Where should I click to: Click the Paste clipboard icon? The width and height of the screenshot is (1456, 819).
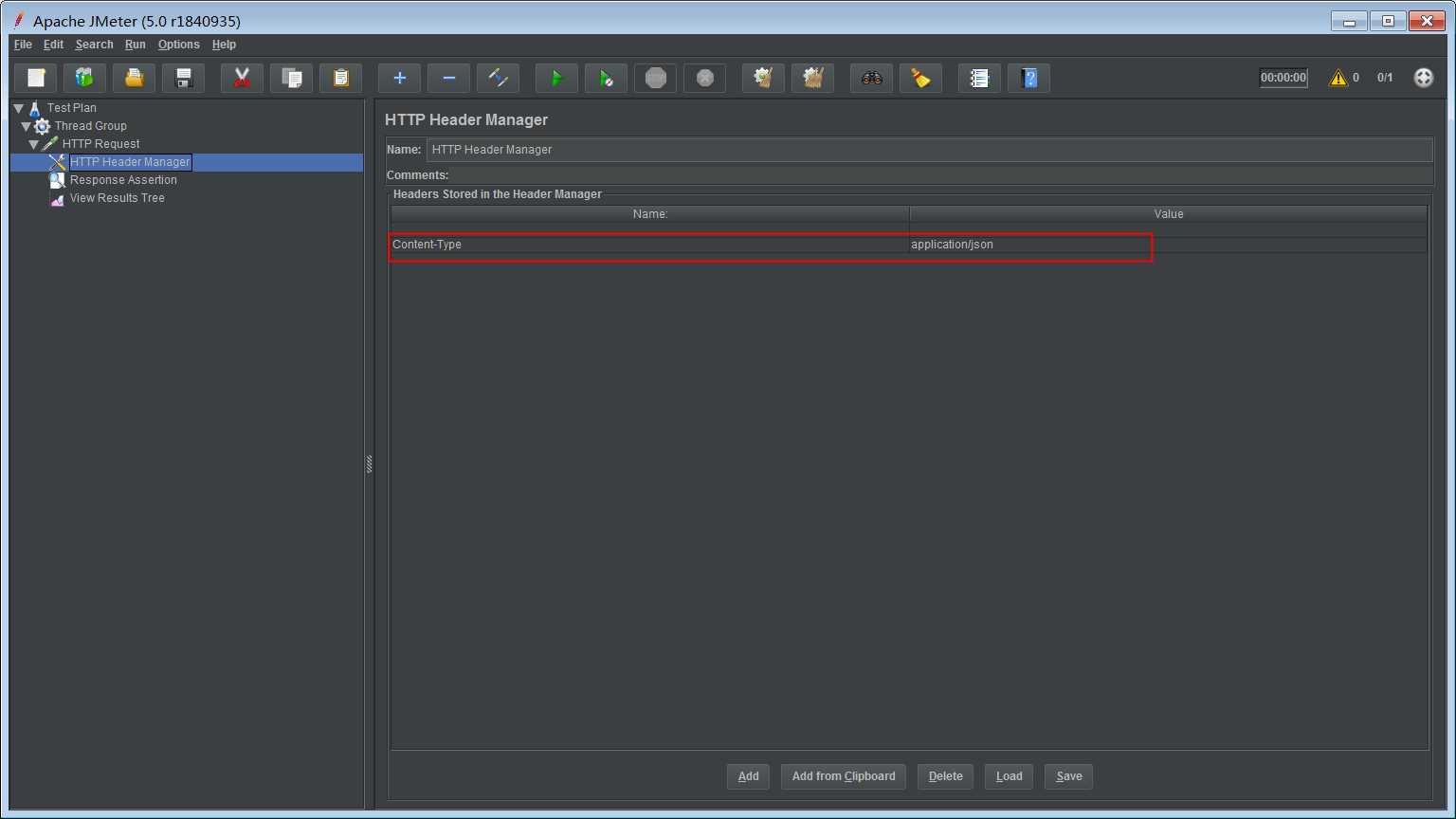341,78
